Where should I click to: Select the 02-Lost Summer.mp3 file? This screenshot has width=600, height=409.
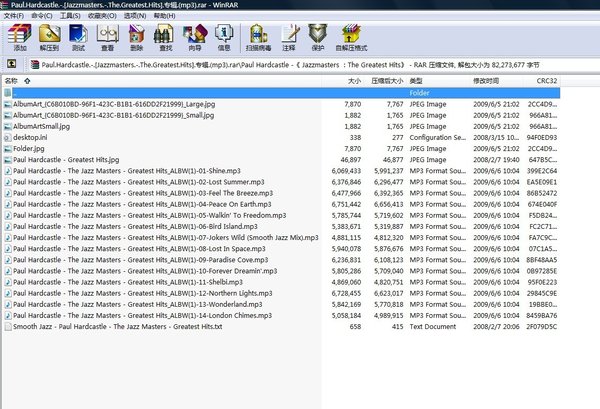click(139, 182)
